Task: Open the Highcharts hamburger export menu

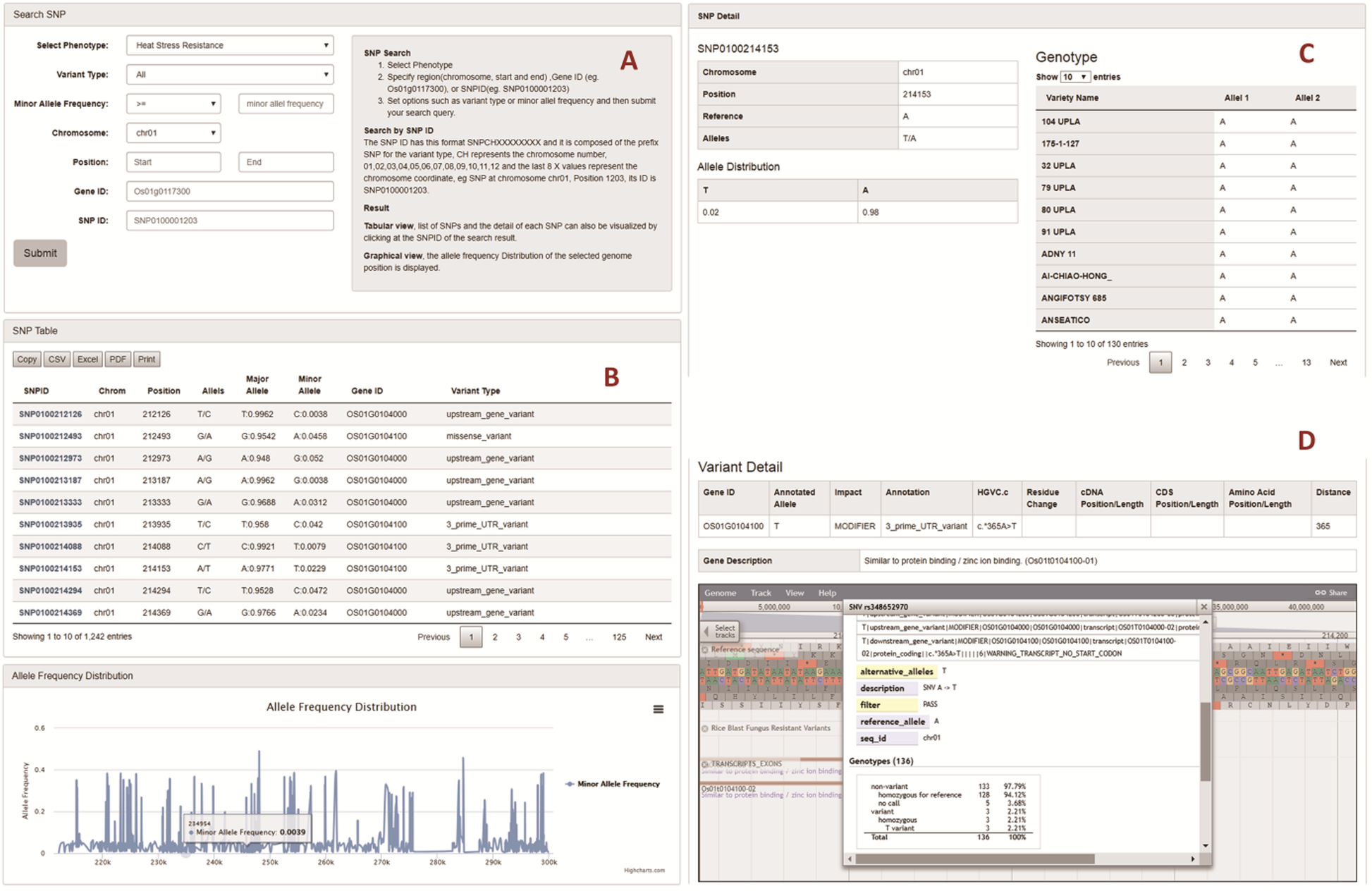Action: click(658, 709)
